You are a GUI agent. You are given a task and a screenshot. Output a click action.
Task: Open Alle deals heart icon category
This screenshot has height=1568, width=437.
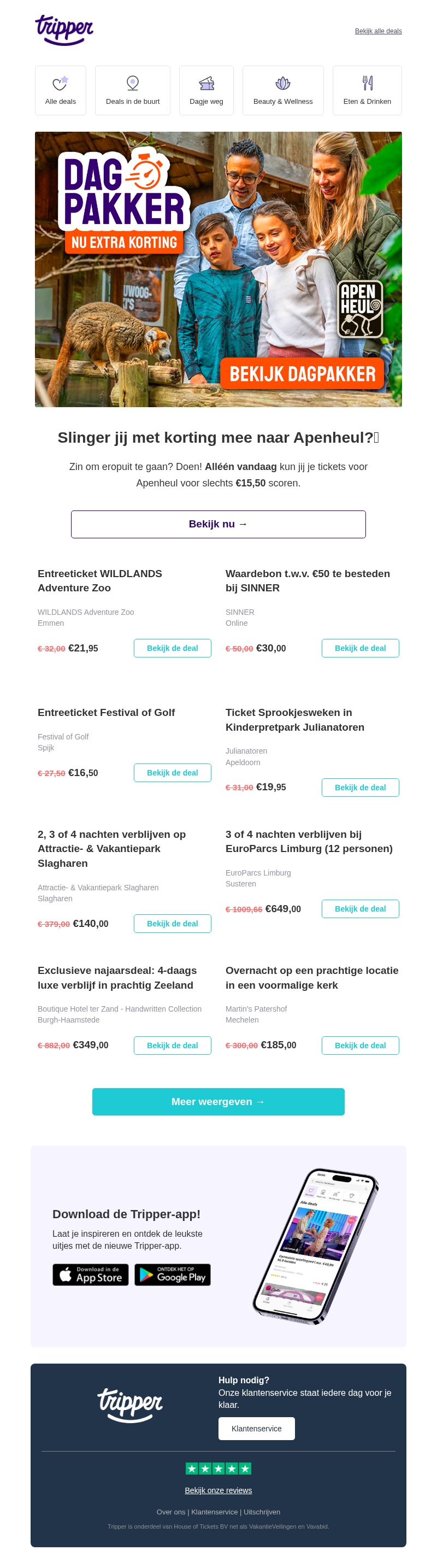click(60, 84)
